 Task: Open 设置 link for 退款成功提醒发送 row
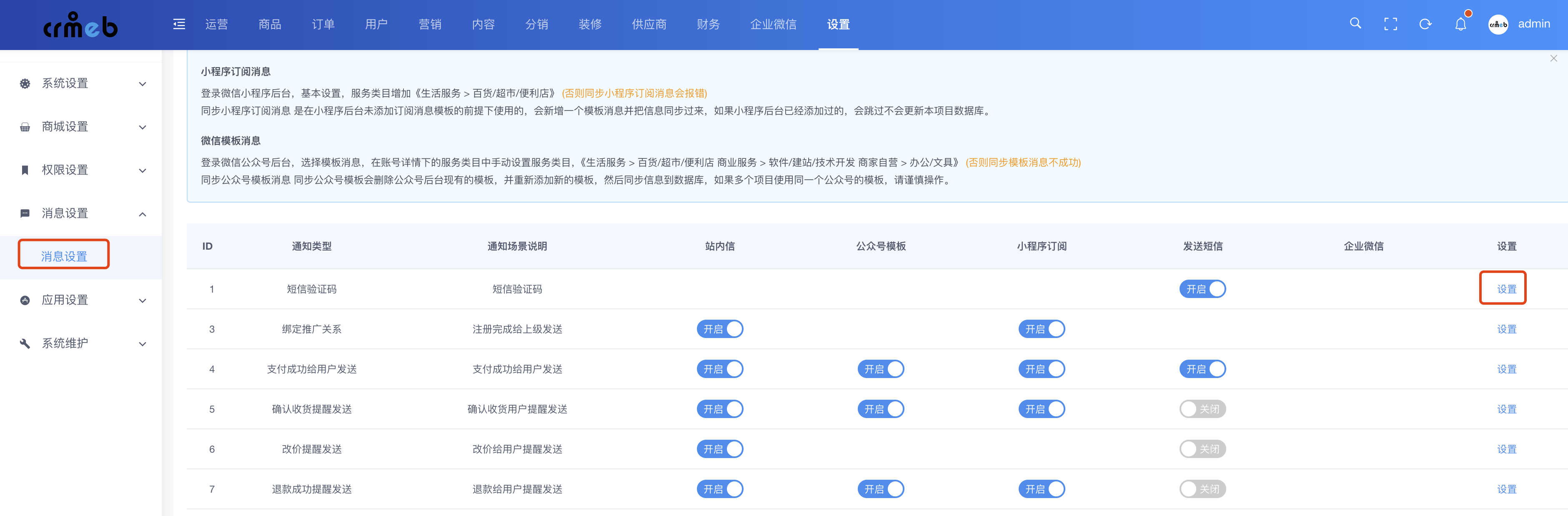[x=1506, y=489]
